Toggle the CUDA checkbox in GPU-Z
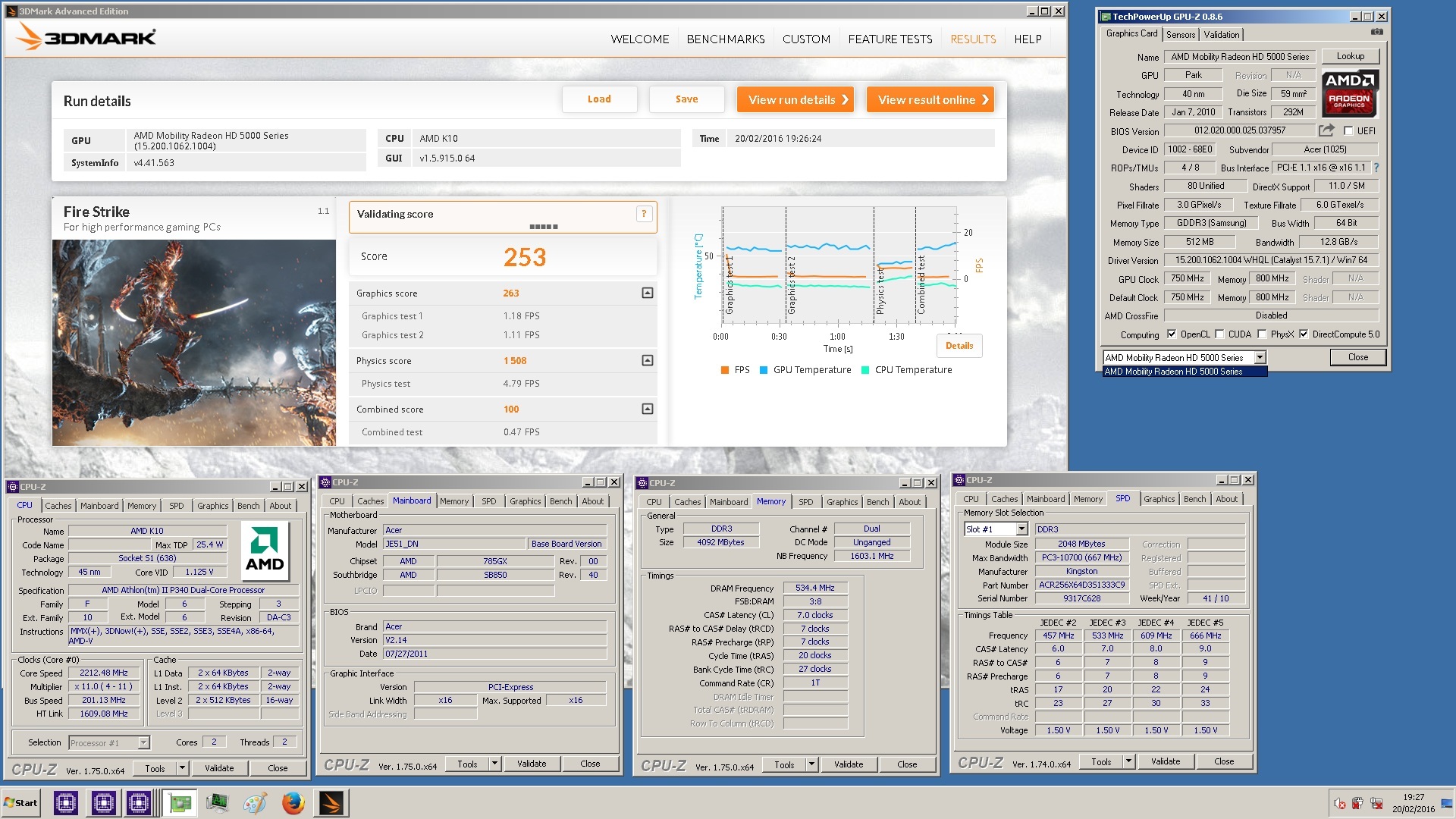The image size is (1456, 819). point(1219,334)
